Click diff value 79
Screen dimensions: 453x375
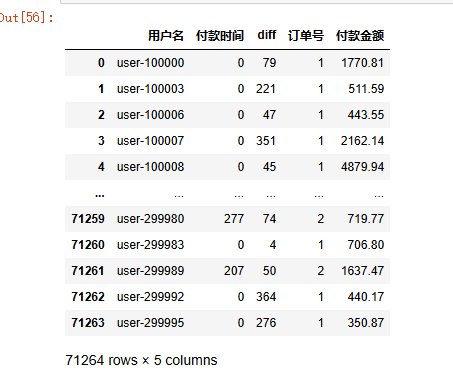269,63
